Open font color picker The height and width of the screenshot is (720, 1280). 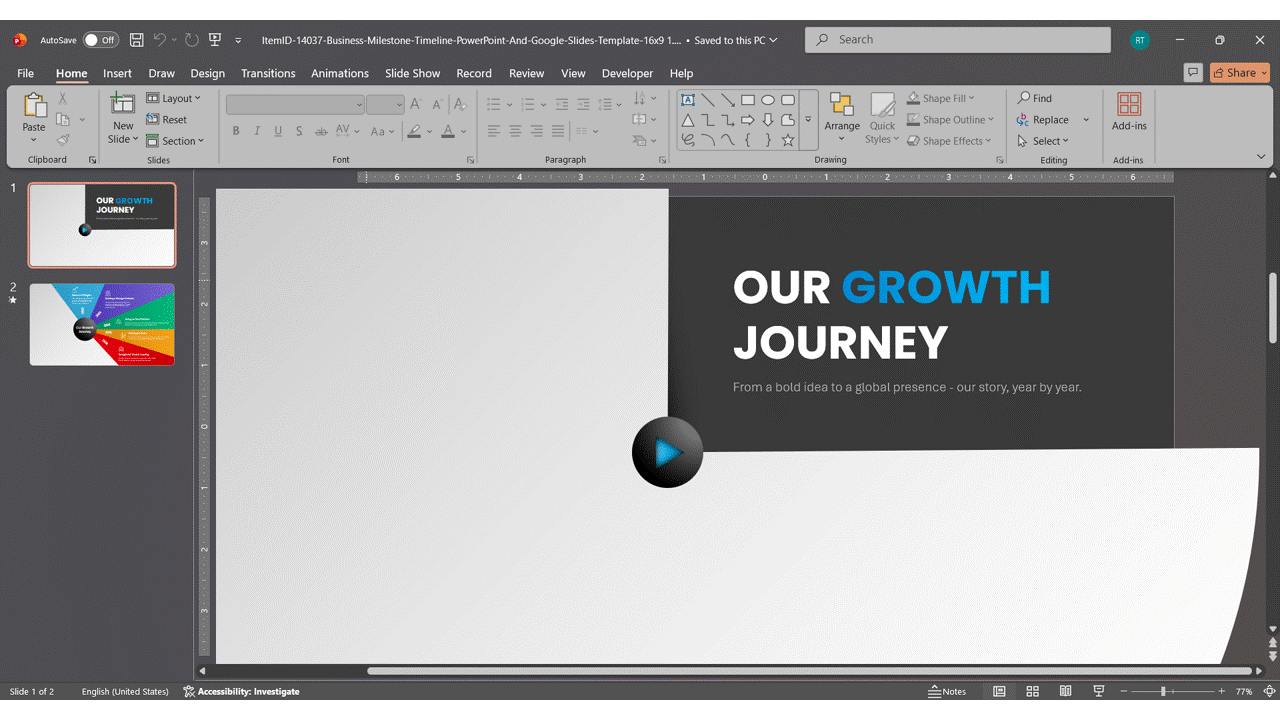point(447,131)
